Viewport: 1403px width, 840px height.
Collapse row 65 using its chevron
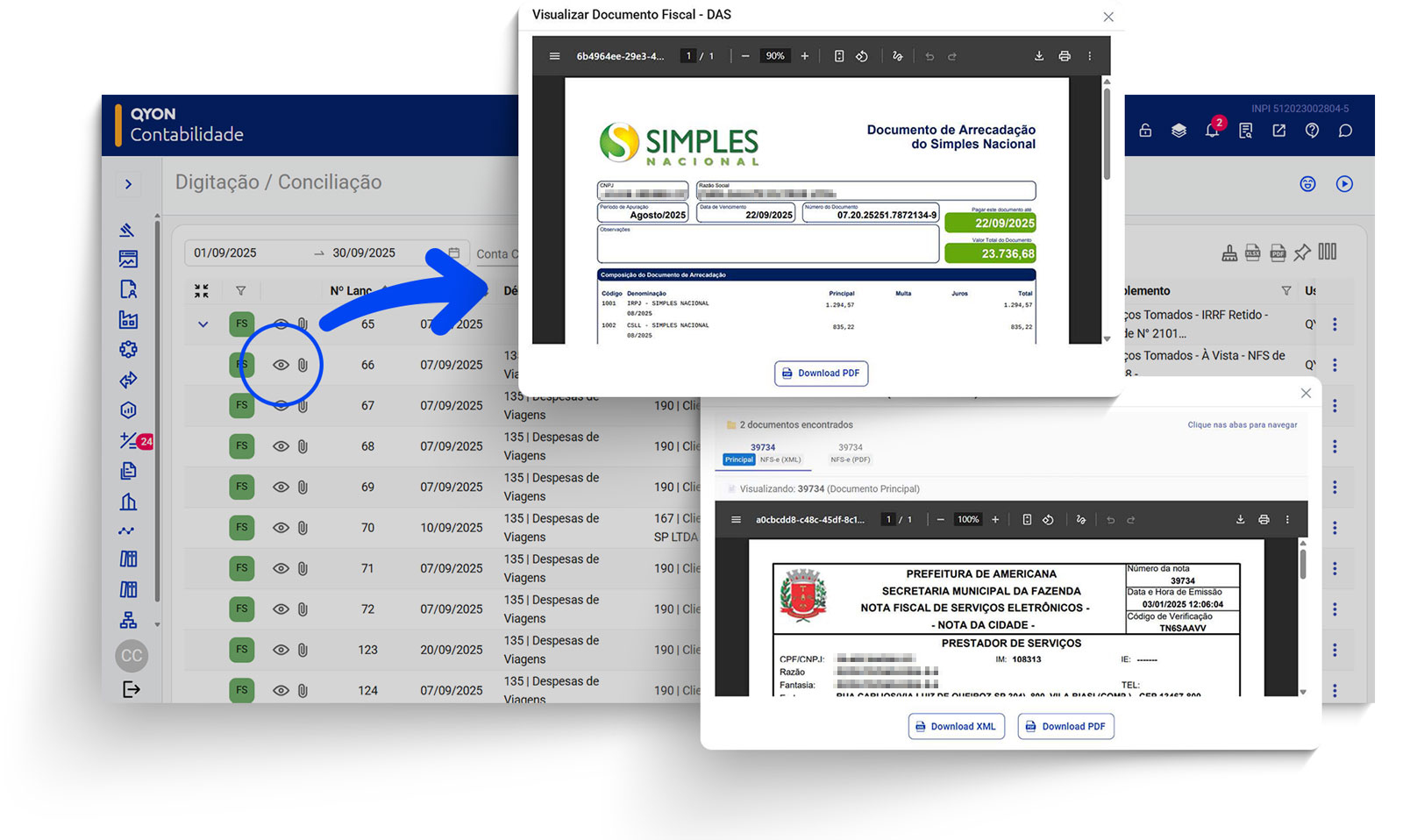coord(203,324)
